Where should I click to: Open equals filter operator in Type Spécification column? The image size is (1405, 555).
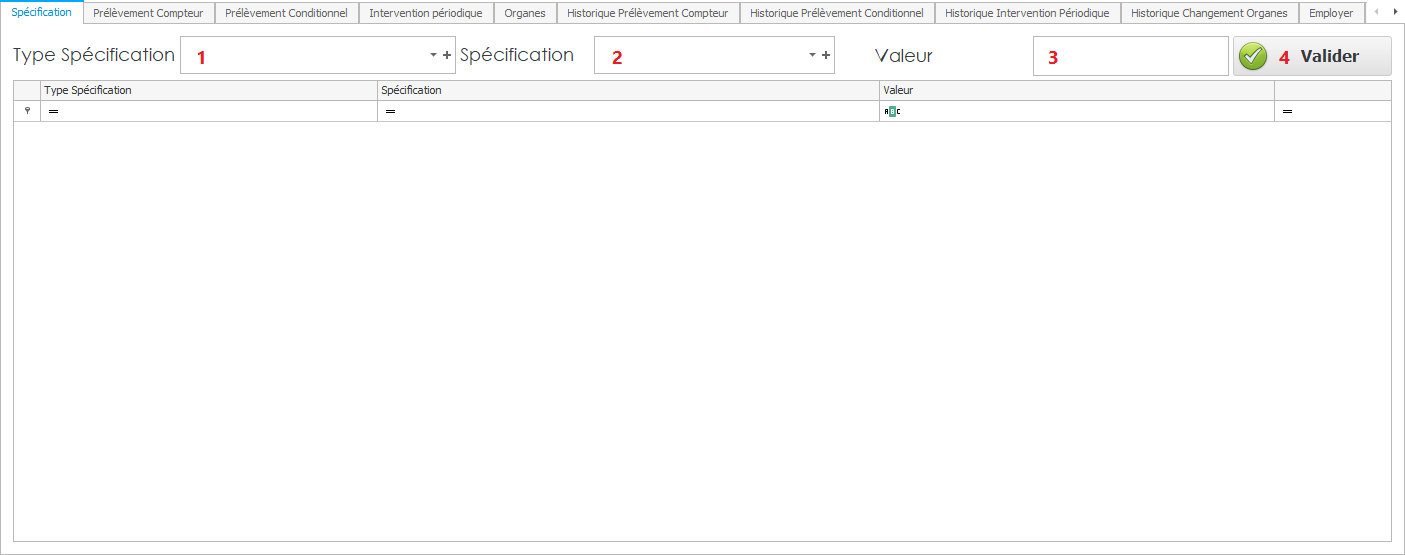53,112
